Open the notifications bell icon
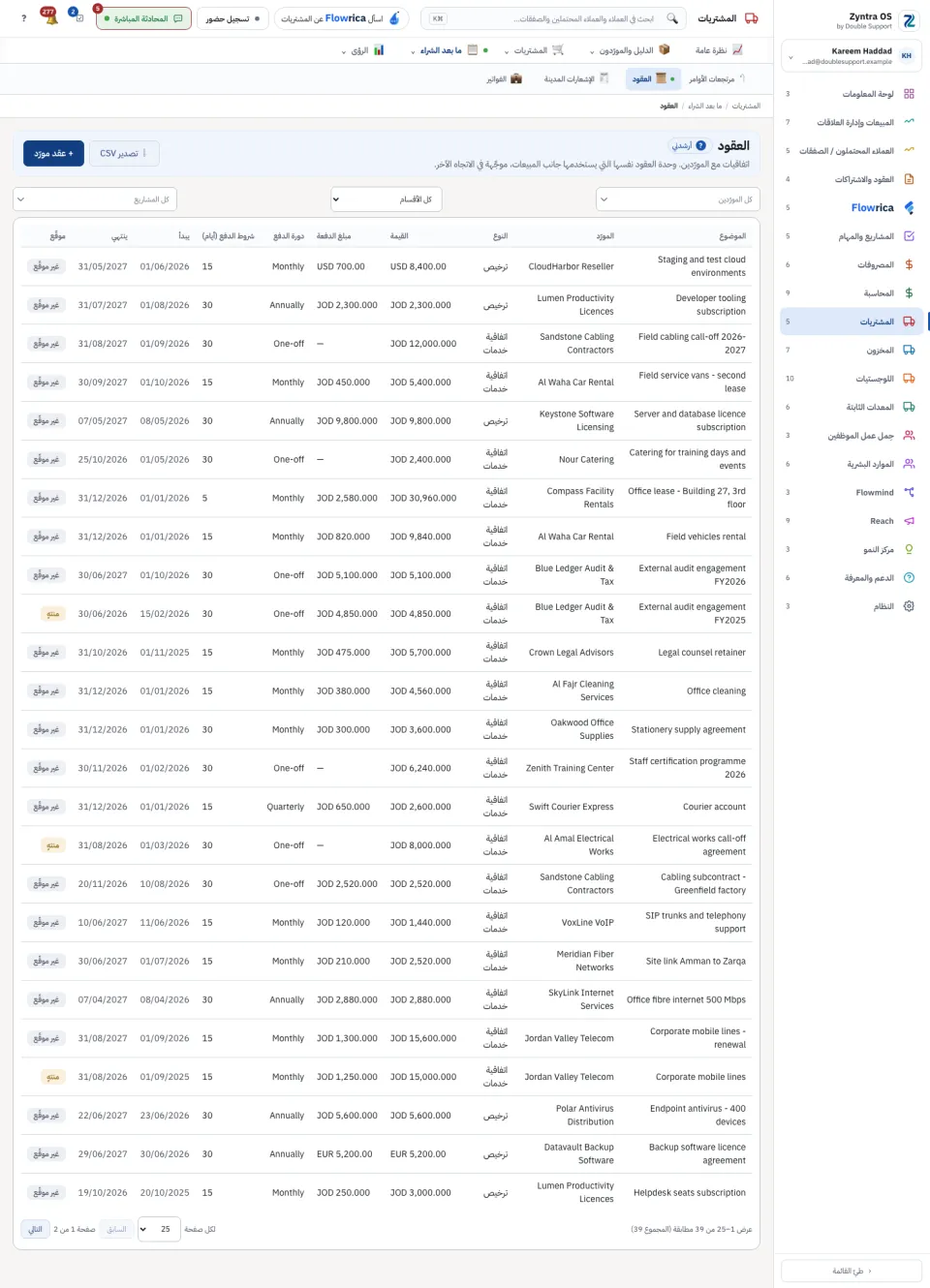This screenshot has width=930, height=1288. click(x=50, y=18)
